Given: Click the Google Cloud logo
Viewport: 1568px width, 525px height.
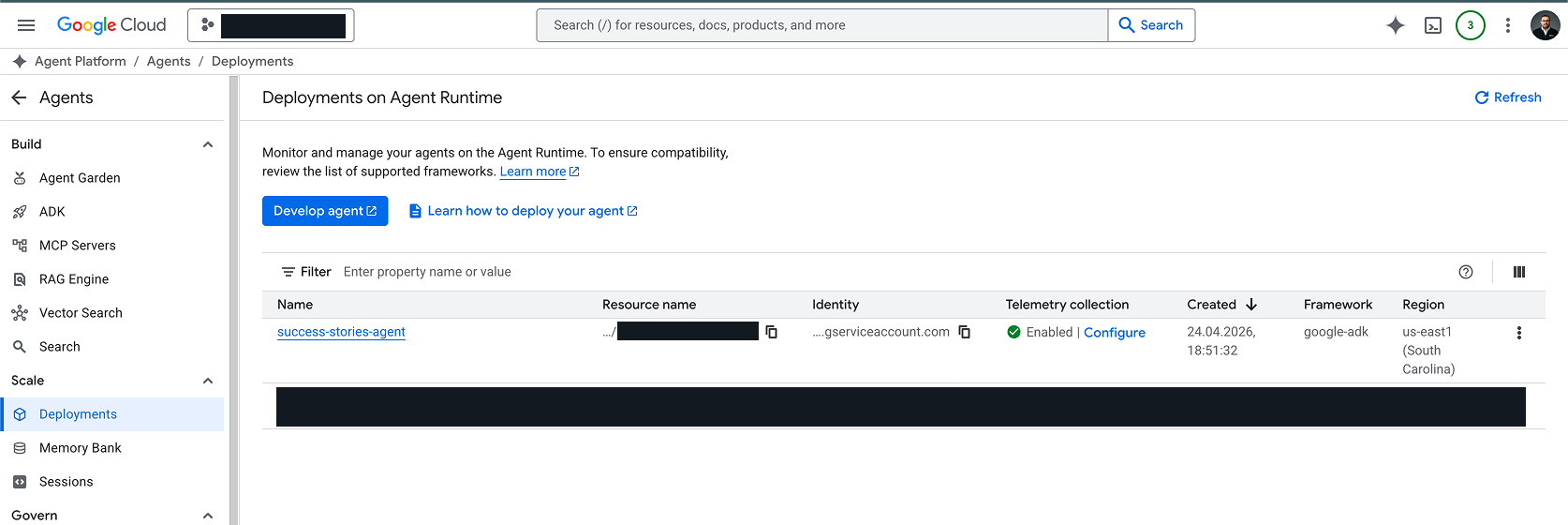Looking at the screenshot, I should click(111, 25).
